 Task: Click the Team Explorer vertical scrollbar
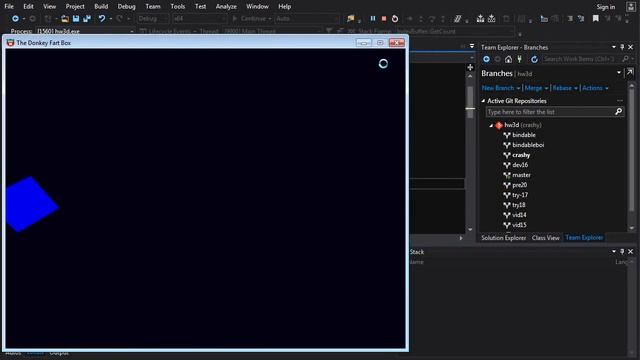(631, 156)
